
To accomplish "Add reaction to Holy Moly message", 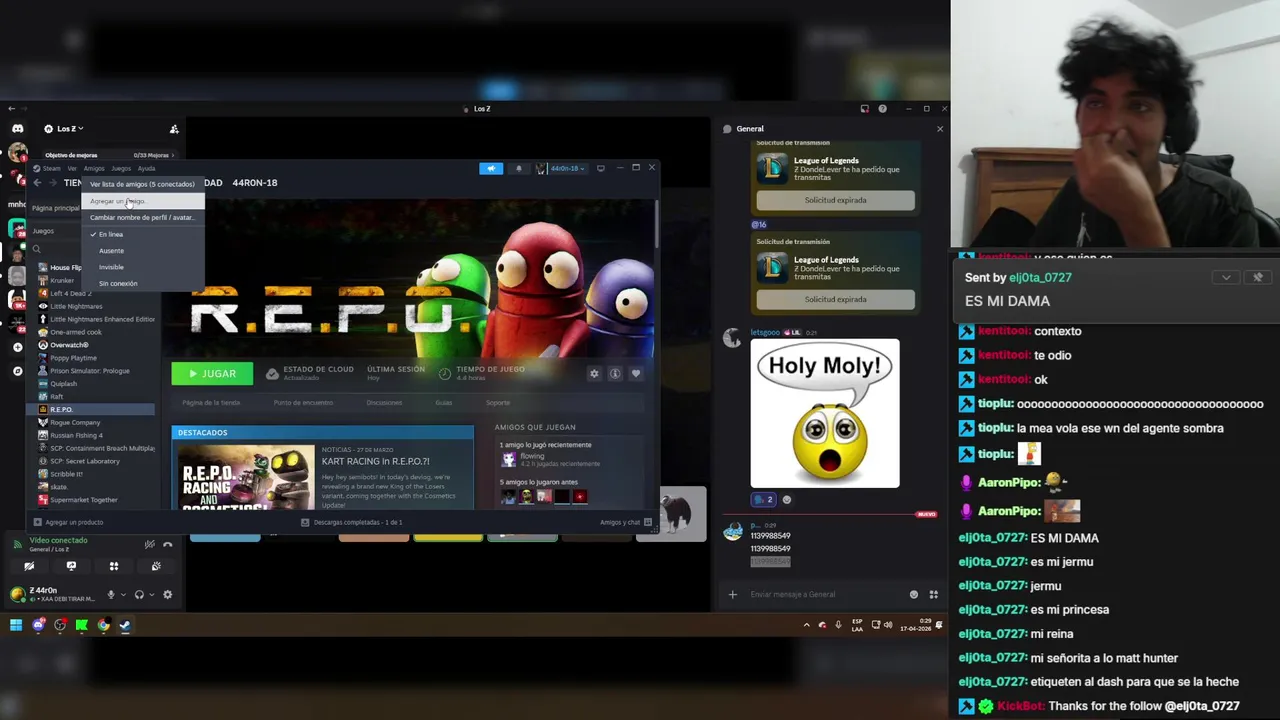I will coord(787,500).
